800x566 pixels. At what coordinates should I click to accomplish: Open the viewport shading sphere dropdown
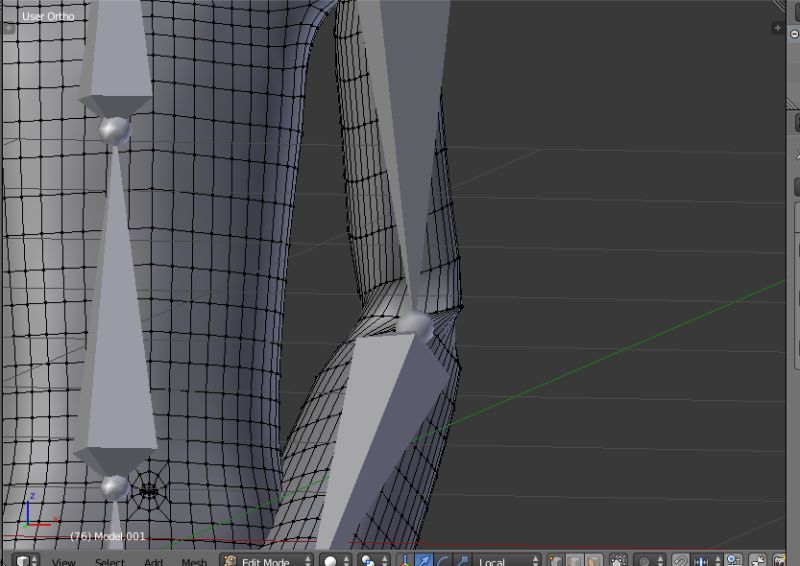click(336, 560)
